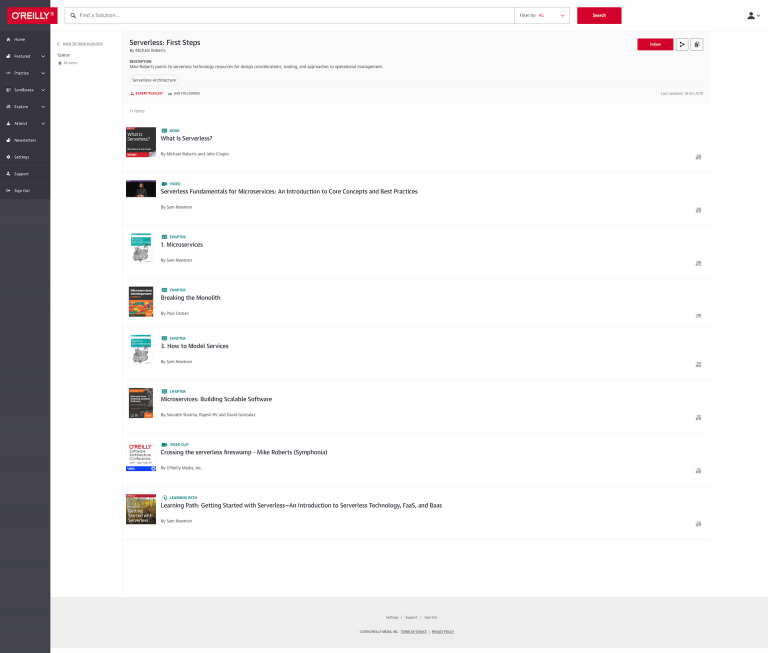Viewport: 768px width, 653px height.
Task: Click the video clip icon above Crossing the serverless fireswamp
Action: 164,445
